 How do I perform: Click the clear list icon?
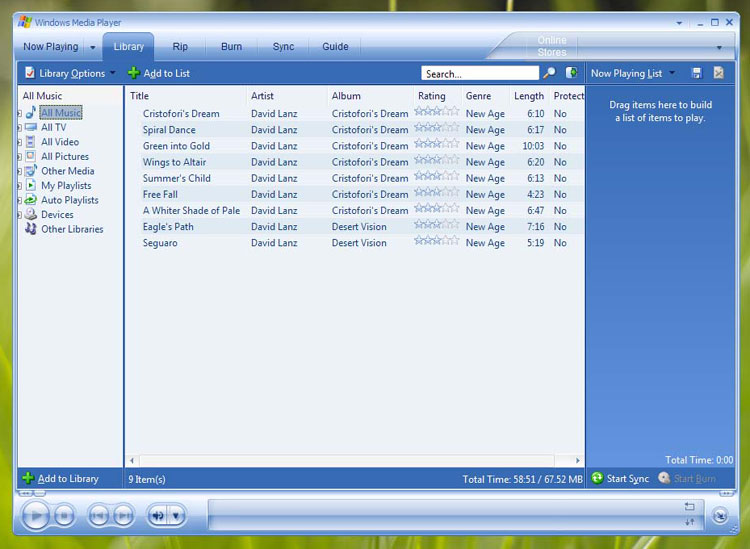[x=719, y=73]
